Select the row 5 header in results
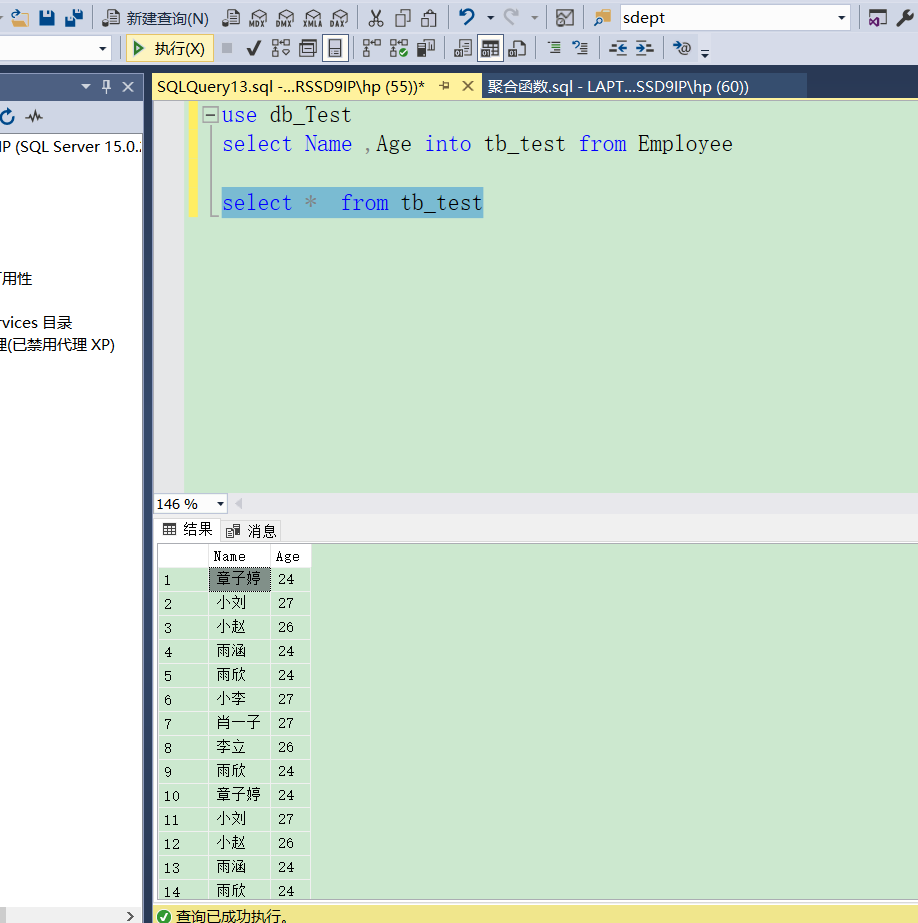The width and height of the screenshot is (918, 923). click(183, 675)
